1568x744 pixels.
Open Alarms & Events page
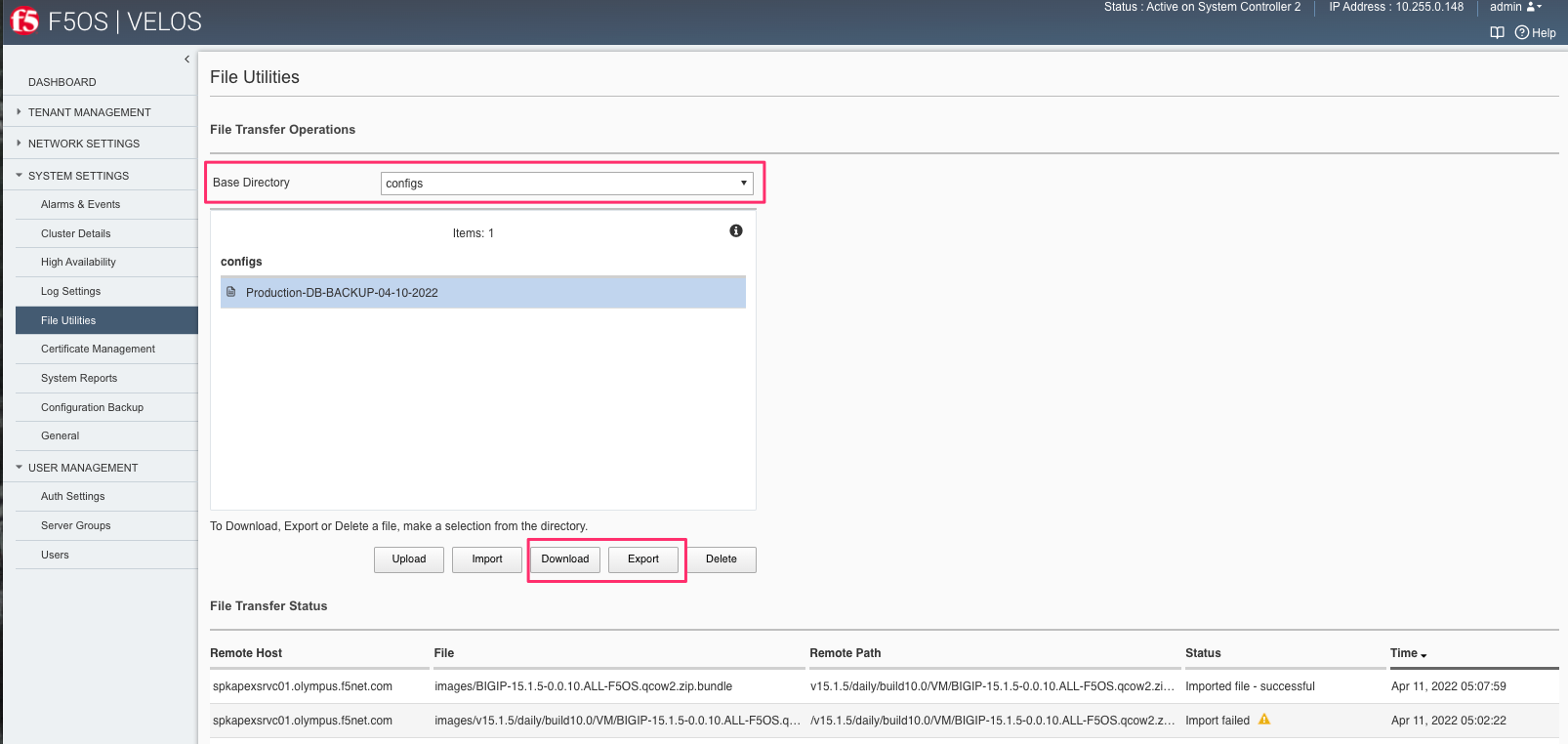80,204
